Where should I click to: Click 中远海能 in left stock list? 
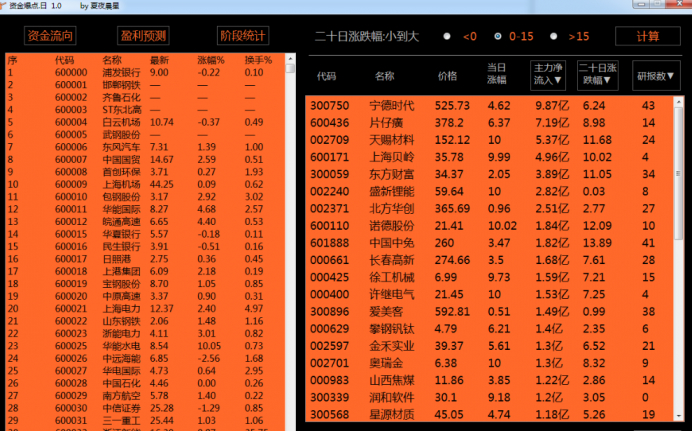point(121,358)
